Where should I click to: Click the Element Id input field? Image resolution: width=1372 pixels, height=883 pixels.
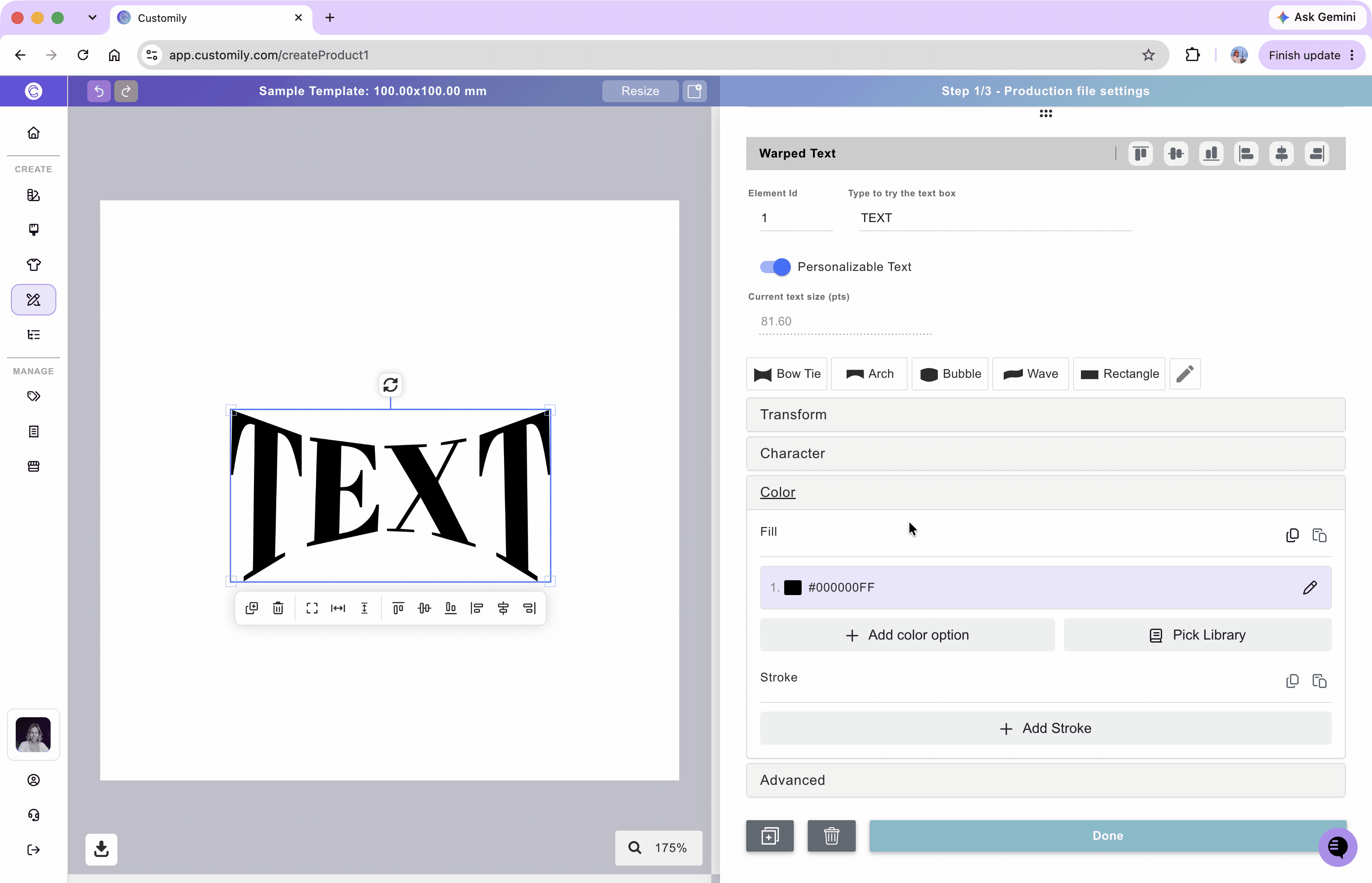pyautogui.click(x=796, y=218)
